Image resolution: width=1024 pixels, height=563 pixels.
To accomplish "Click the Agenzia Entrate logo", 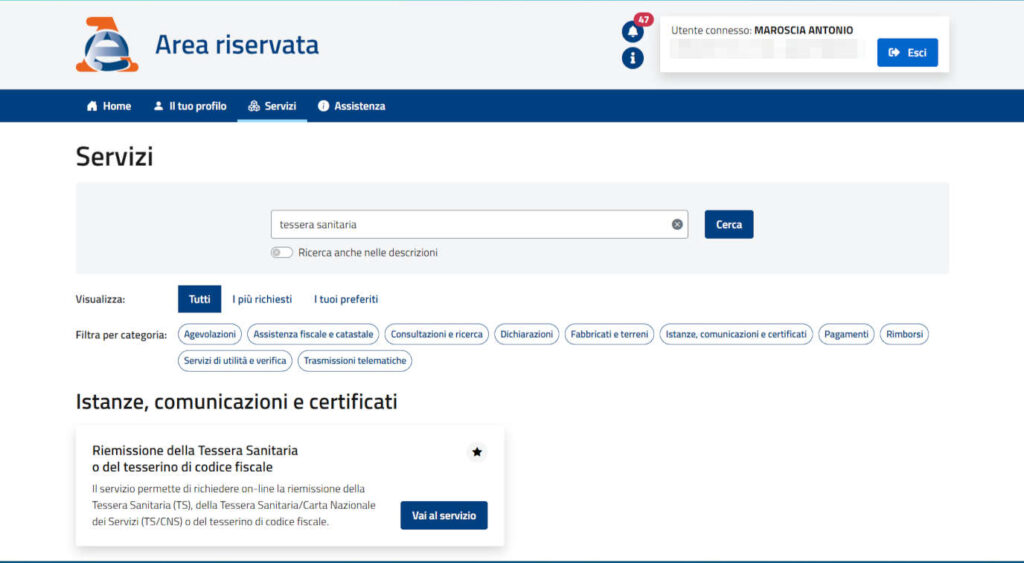I will point(107,44).
